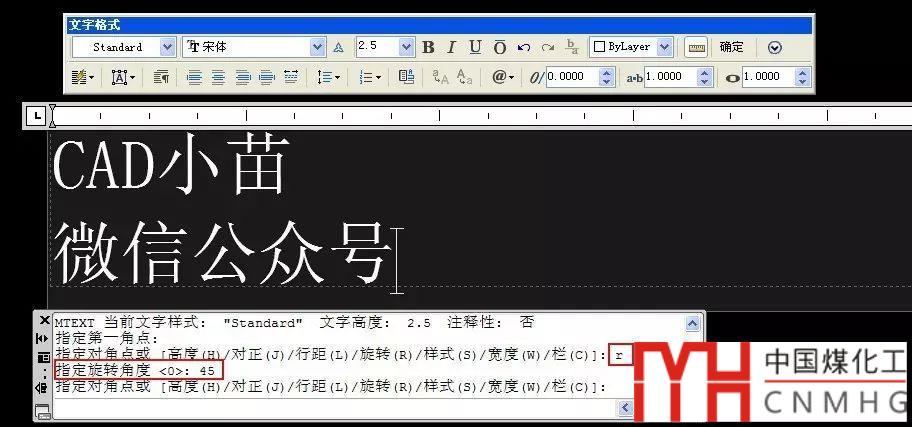Close the command window with X
Image resolution: width=912 pixels, height=427 pixels.
44,320
